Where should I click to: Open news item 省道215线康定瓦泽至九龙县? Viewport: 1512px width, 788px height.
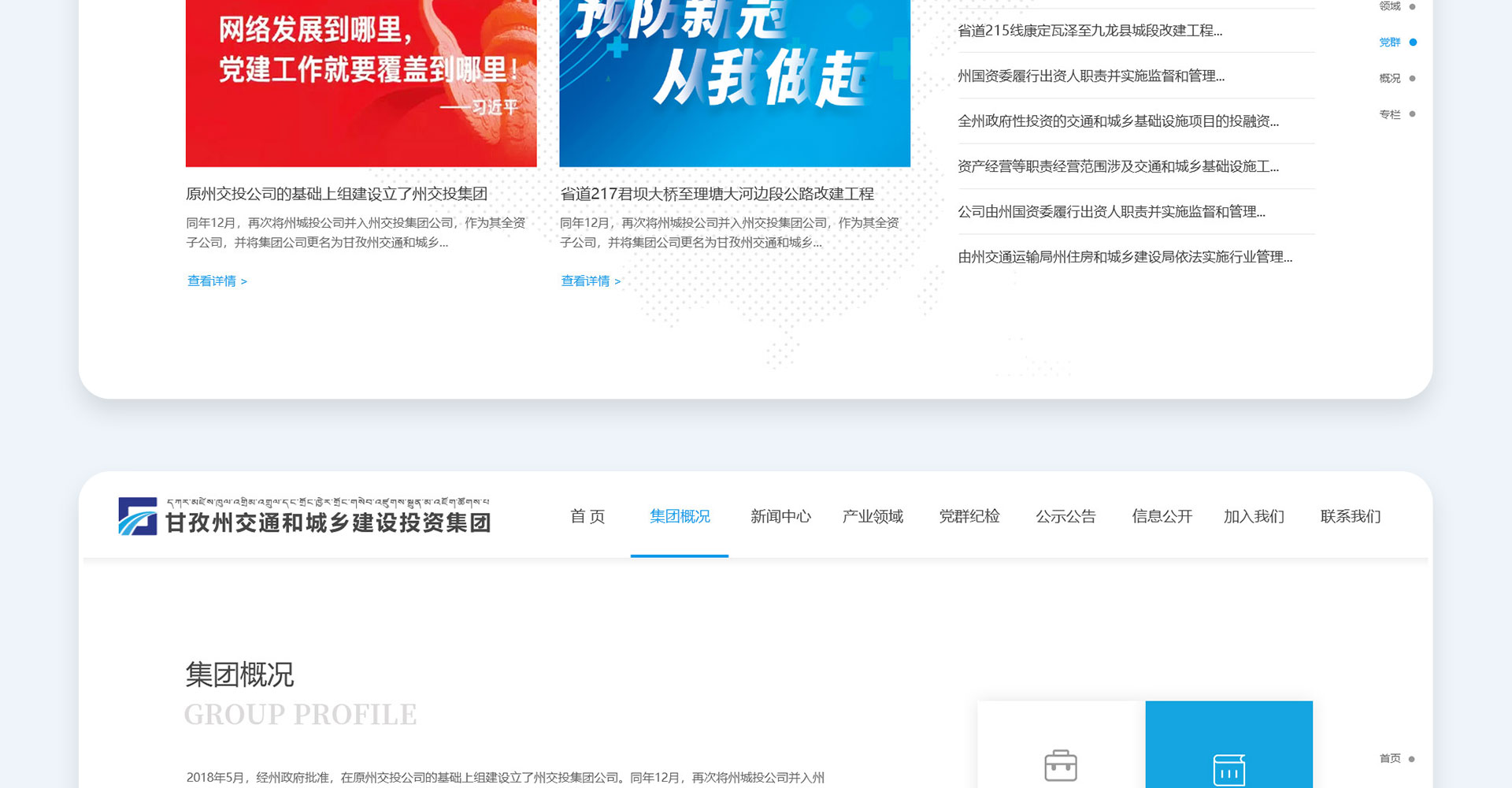click(1090, 31)
